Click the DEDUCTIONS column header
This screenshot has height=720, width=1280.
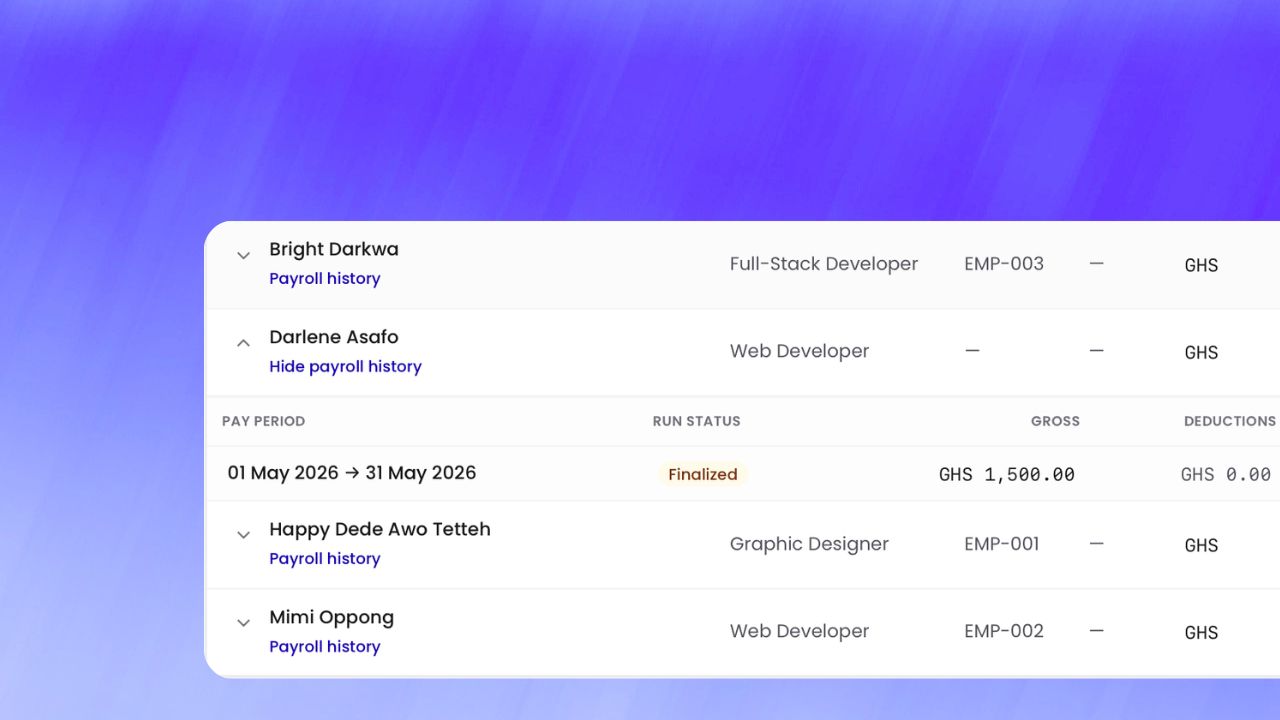[1230, 421]
